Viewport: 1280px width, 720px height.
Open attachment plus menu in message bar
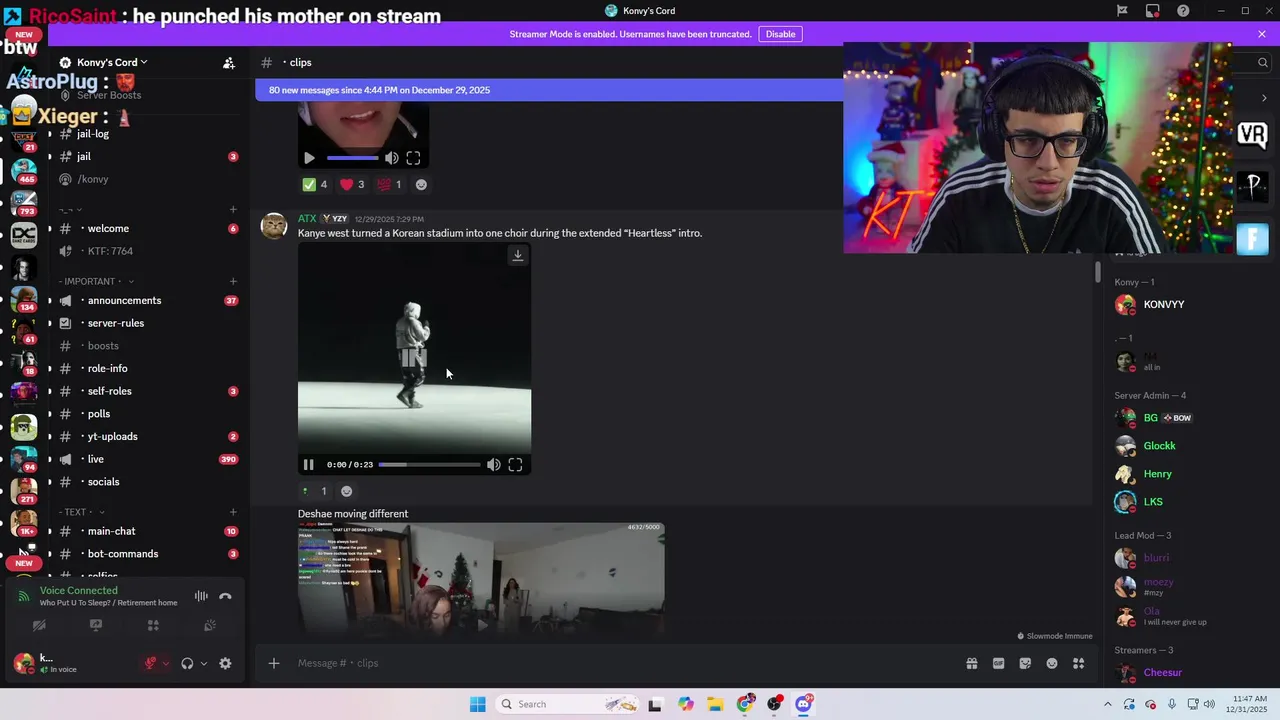click(x=273, y=663)
